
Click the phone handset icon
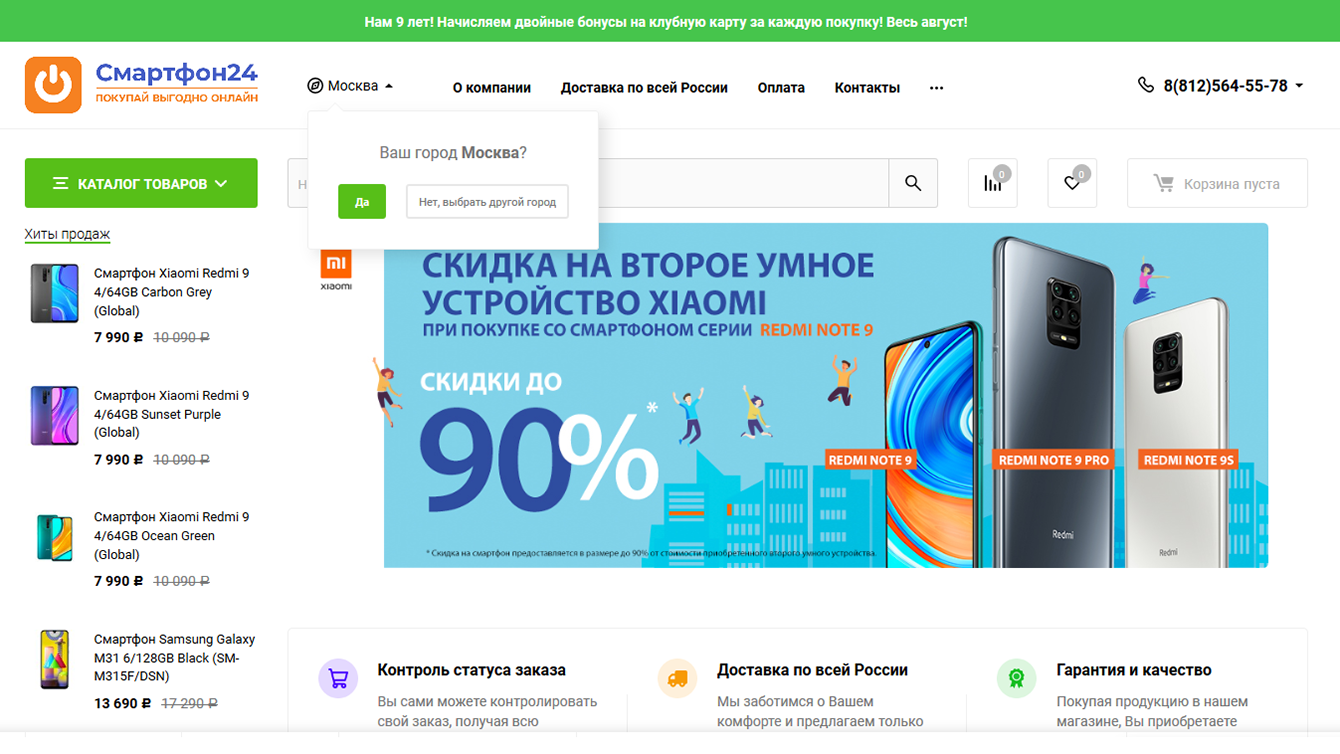pyautogui.click(x=1146, y=85)
